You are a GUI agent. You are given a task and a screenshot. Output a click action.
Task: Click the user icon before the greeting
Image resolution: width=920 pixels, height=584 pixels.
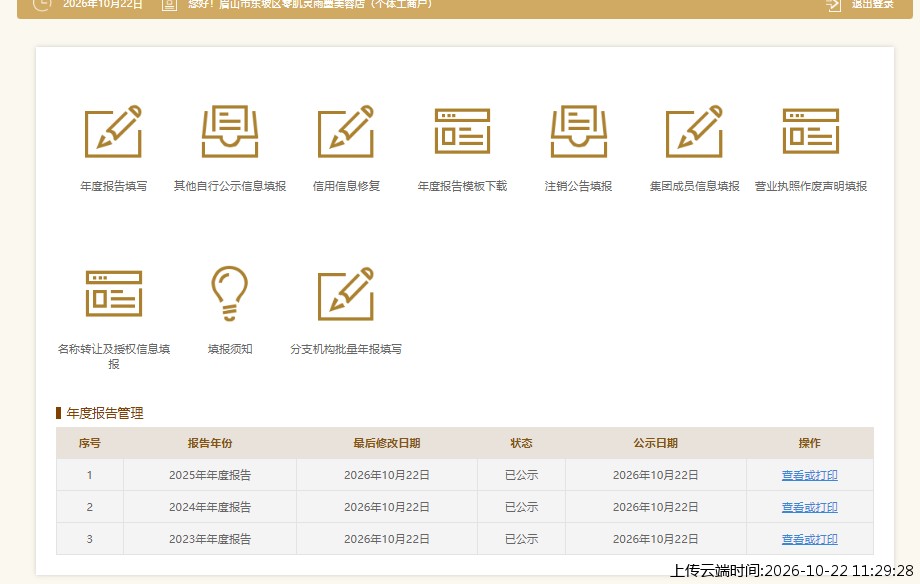coord(169,5)
